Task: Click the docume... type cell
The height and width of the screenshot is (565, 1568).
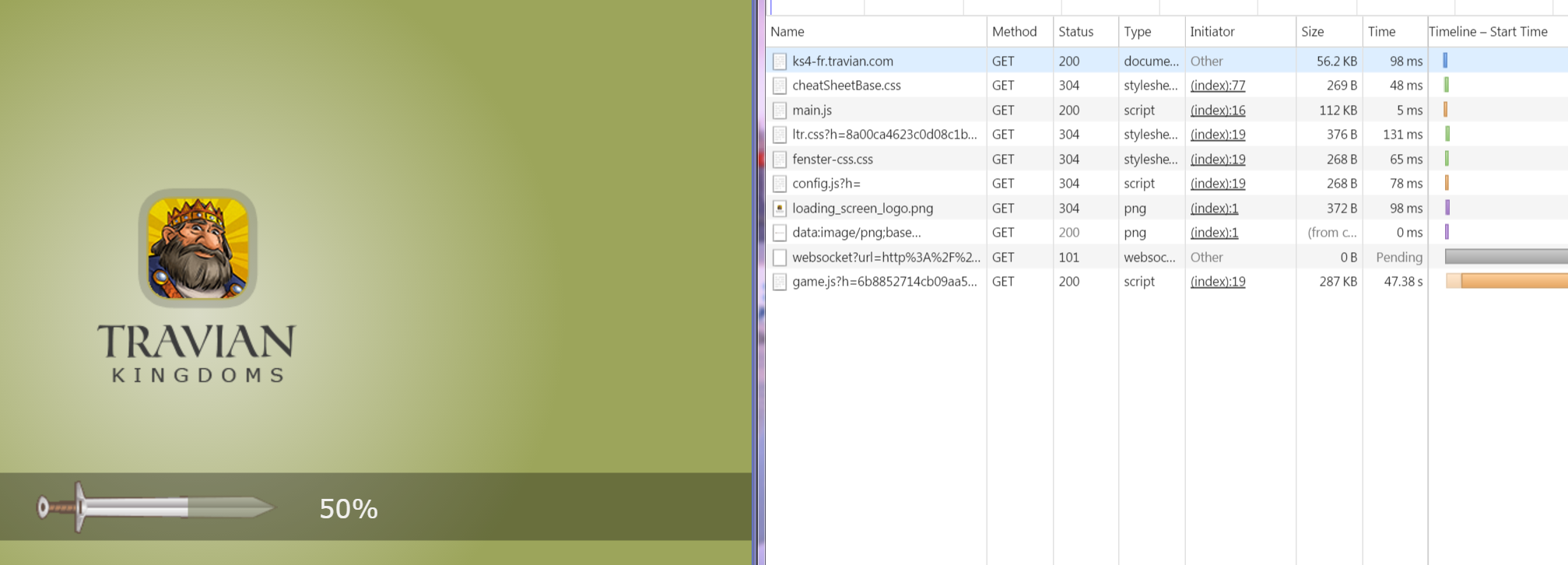Action: click(1151, 61)
